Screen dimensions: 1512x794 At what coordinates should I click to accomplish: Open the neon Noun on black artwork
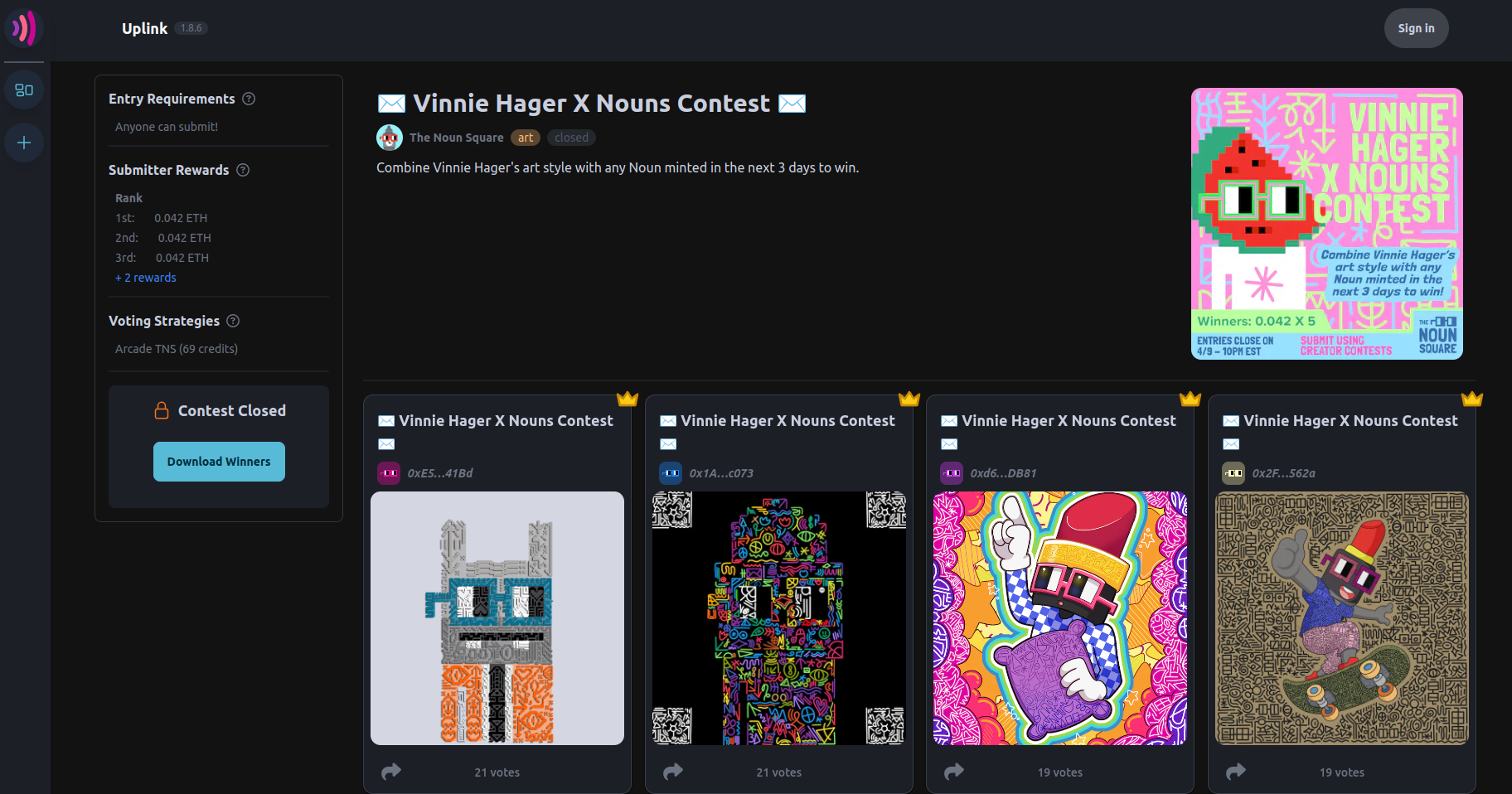pyautogui.click(x=778, y=618)
